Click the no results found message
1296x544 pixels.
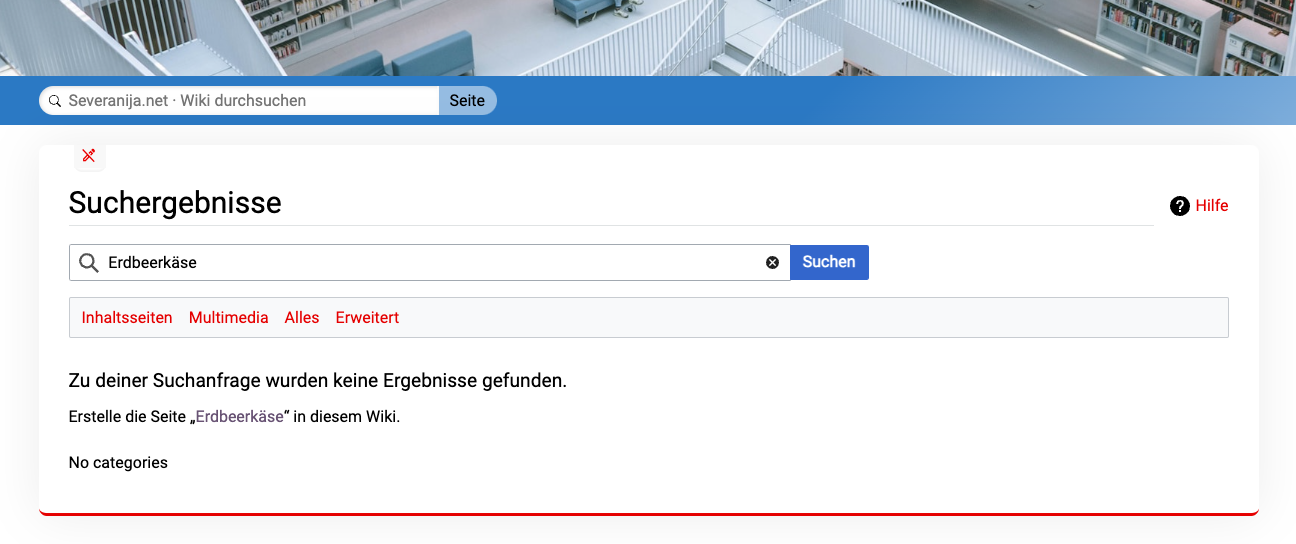[x=317, y=381]
